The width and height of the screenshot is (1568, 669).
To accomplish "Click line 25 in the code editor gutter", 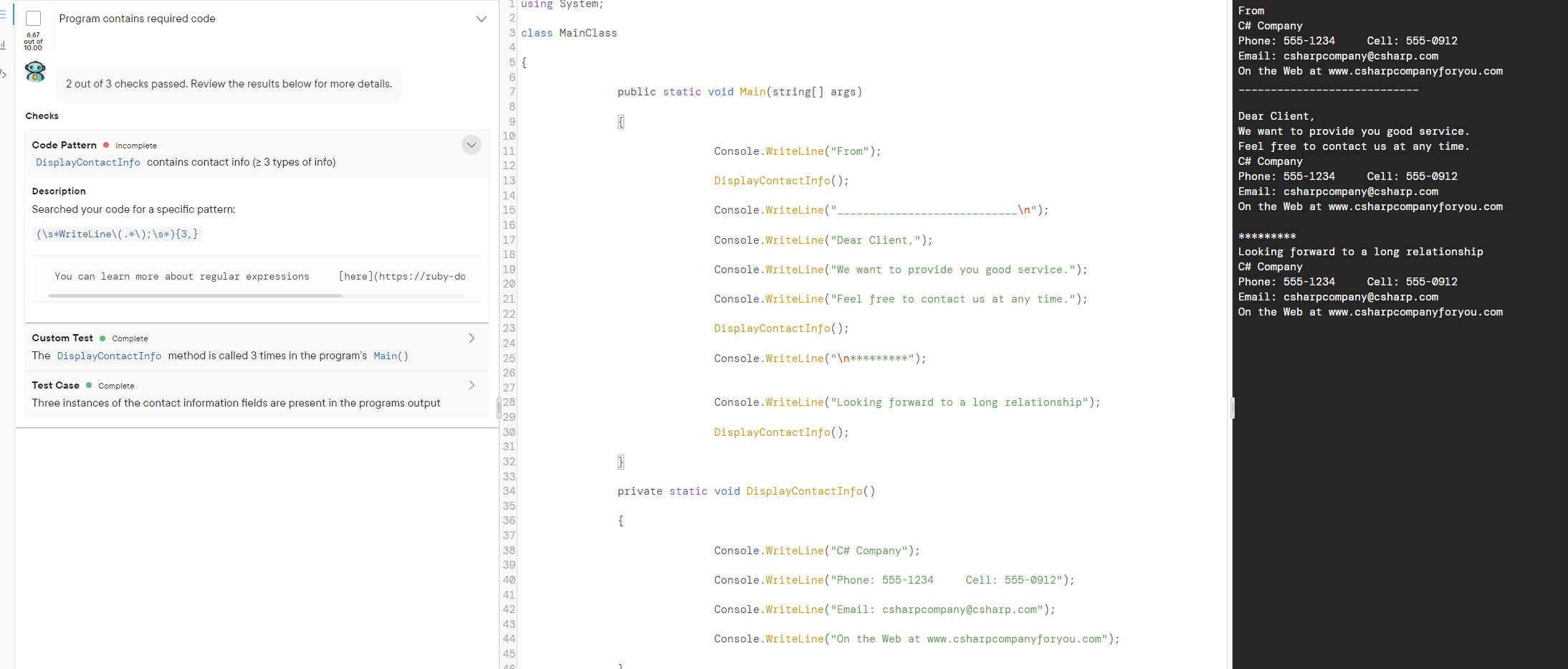I will coord(509,359).
